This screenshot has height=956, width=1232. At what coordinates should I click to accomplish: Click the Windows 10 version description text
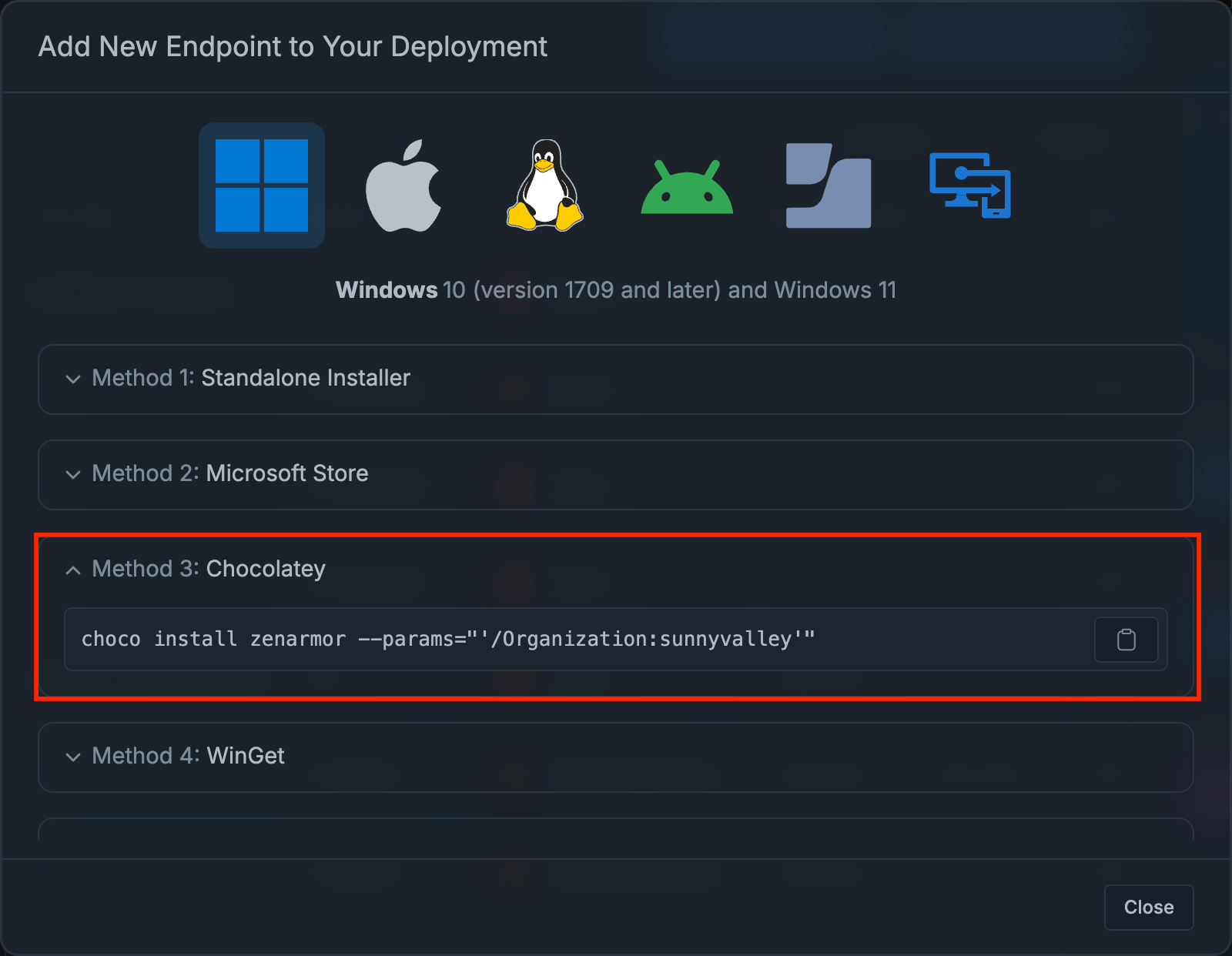point(616,290)
